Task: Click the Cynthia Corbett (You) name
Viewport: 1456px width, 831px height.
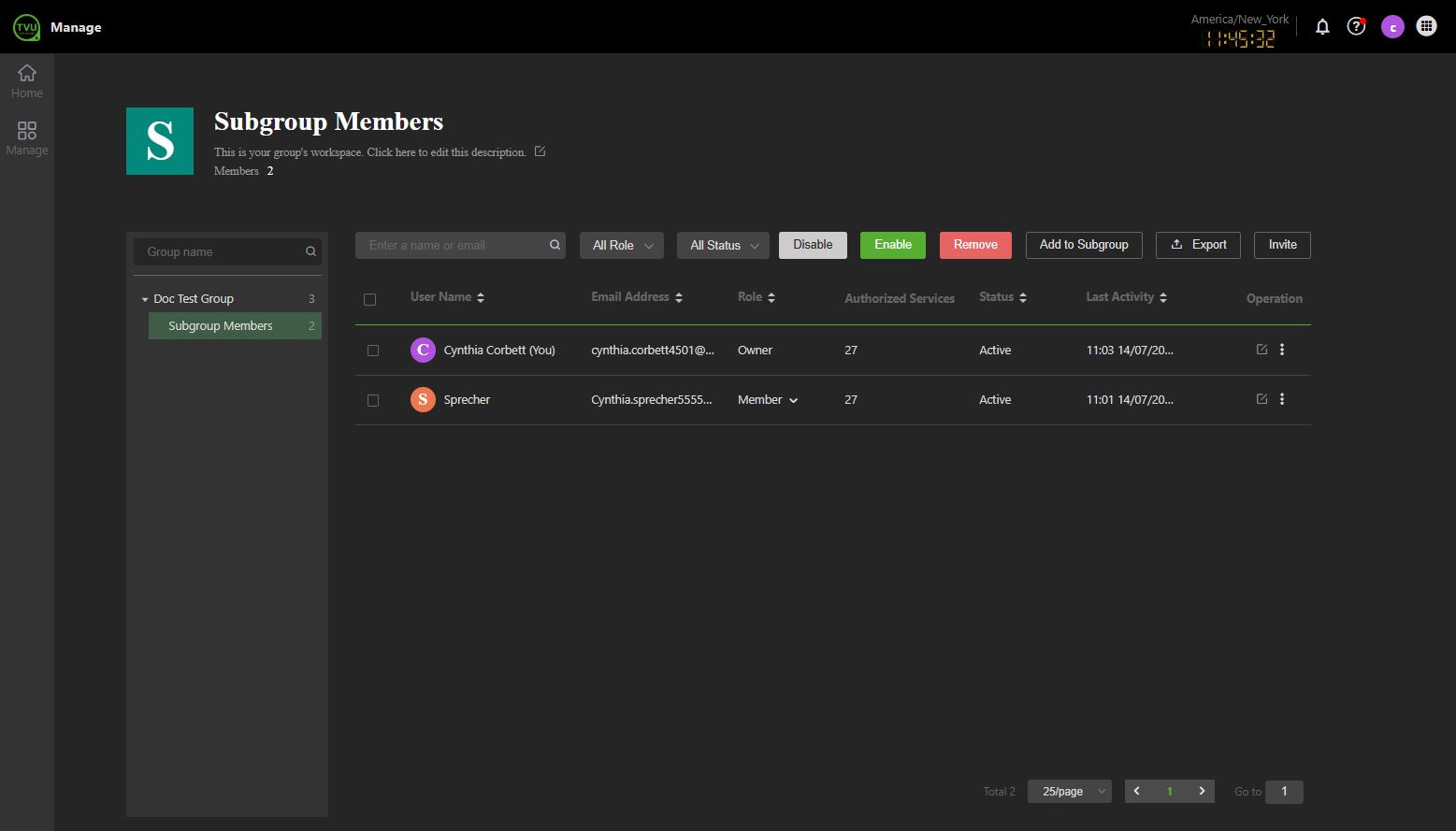Action: pyautogui.click(x=499, y=350)
